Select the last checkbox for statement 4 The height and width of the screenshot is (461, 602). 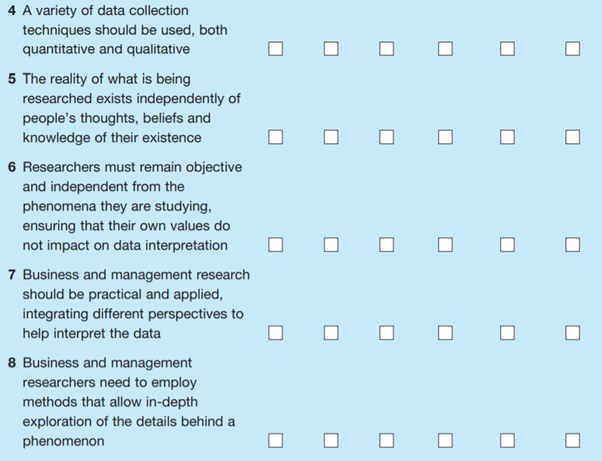pyautogui.click(x=572, y=48)
